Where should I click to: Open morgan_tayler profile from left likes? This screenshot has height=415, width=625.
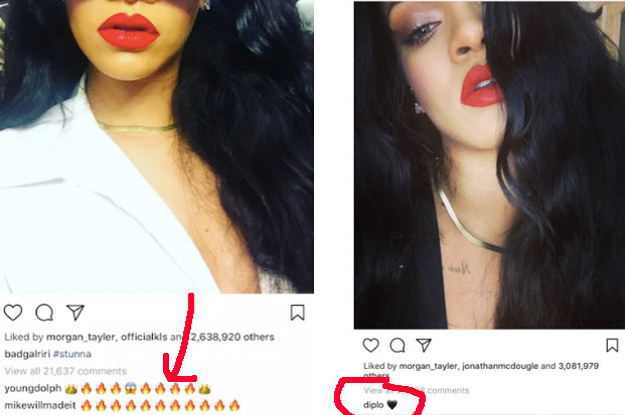pos(81,337)
